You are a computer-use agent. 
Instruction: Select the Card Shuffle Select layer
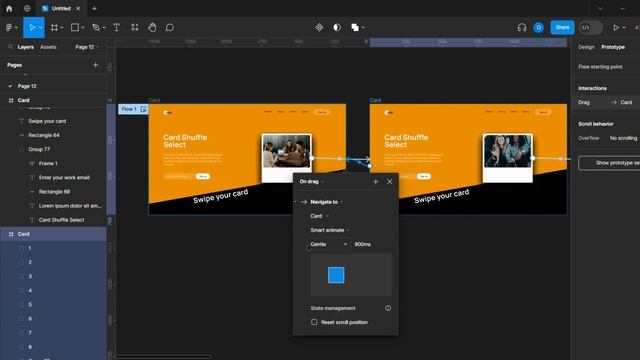pyautogui.click(x=53, y=220)
